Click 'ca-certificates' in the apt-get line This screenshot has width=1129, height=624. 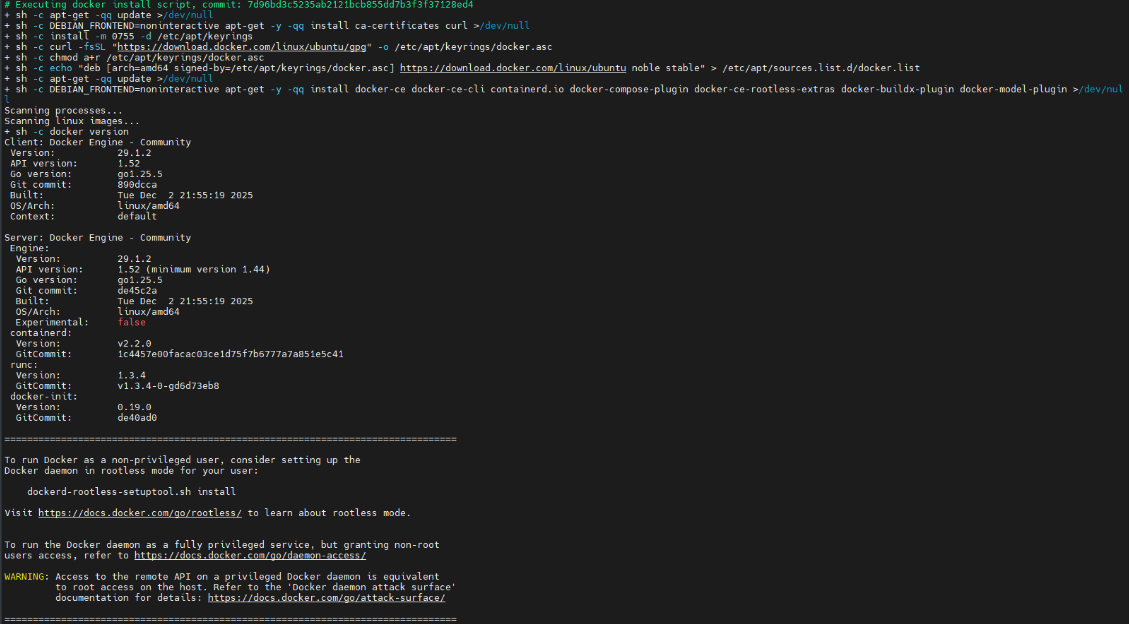pos(395,26)
